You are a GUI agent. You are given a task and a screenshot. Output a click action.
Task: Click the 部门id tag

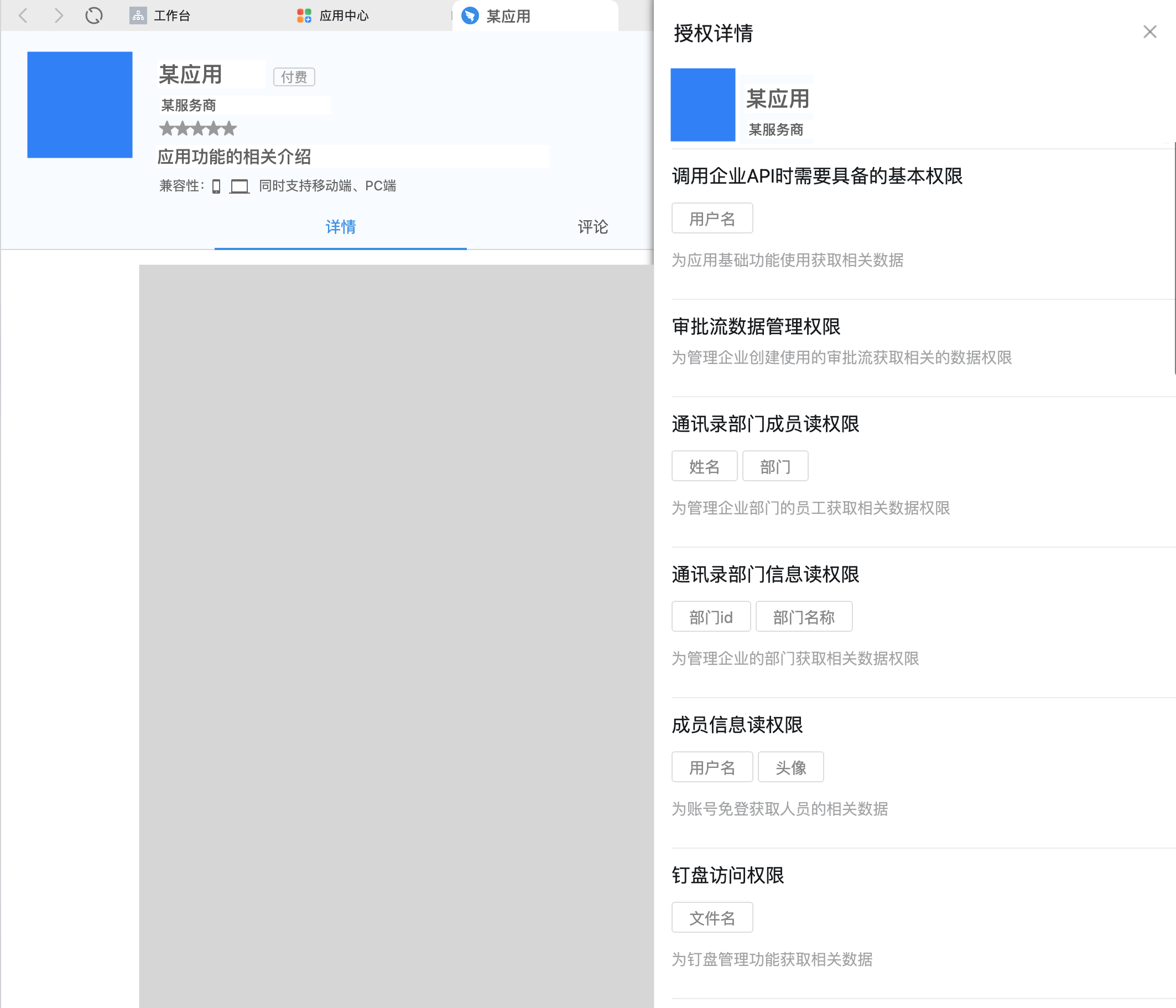(x=711, y=616)
